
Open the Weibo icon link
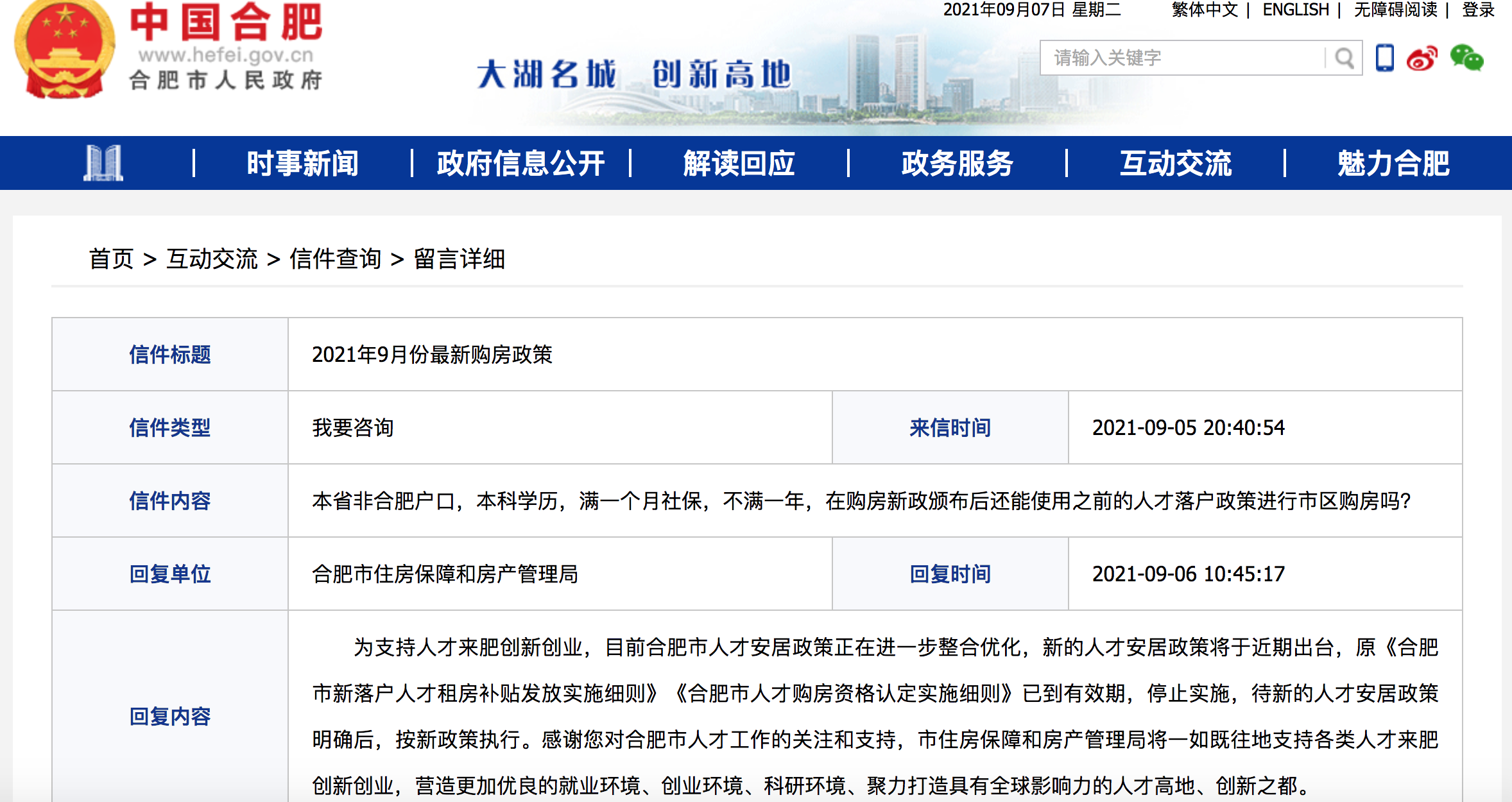pos(1422,58)
